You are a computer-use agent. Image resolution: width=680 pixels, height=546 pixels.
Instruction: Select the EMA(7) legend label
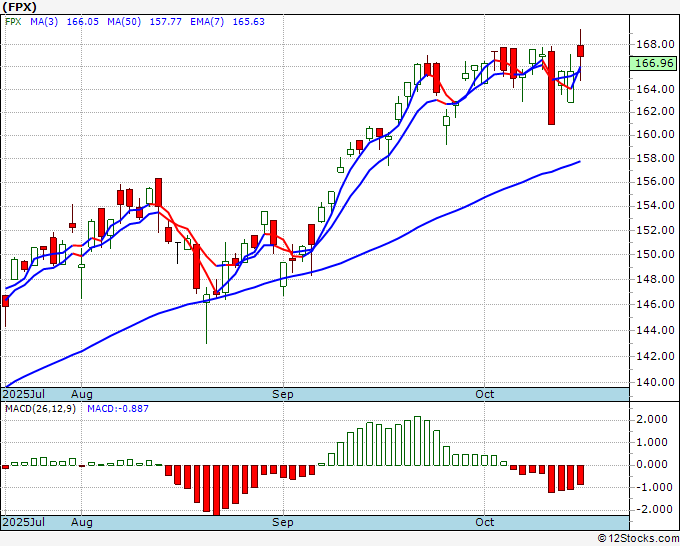[207, 22]
